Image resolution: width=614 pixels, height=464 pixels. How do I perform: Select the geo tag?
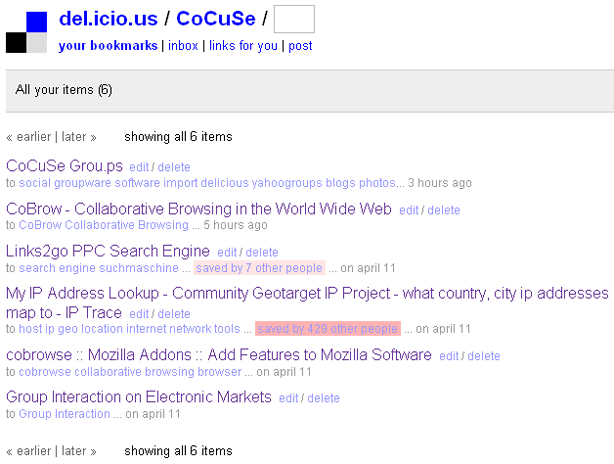click(x=68, y=329)
